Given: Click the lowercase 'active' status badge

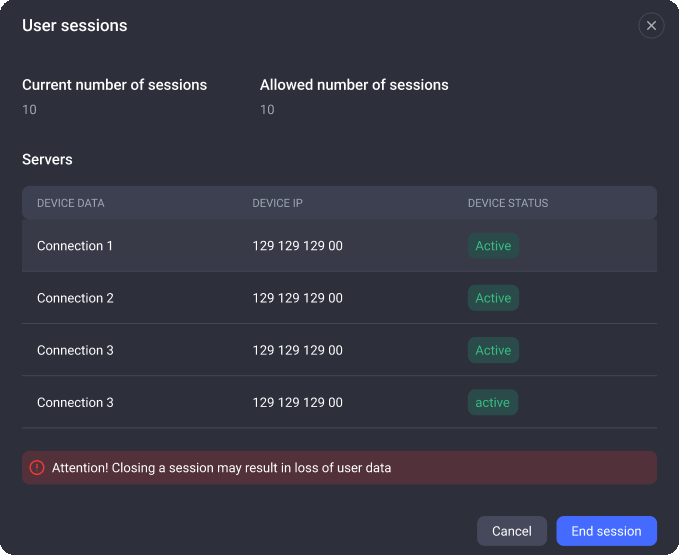Looking at the screenshot, I should [493, 403].
